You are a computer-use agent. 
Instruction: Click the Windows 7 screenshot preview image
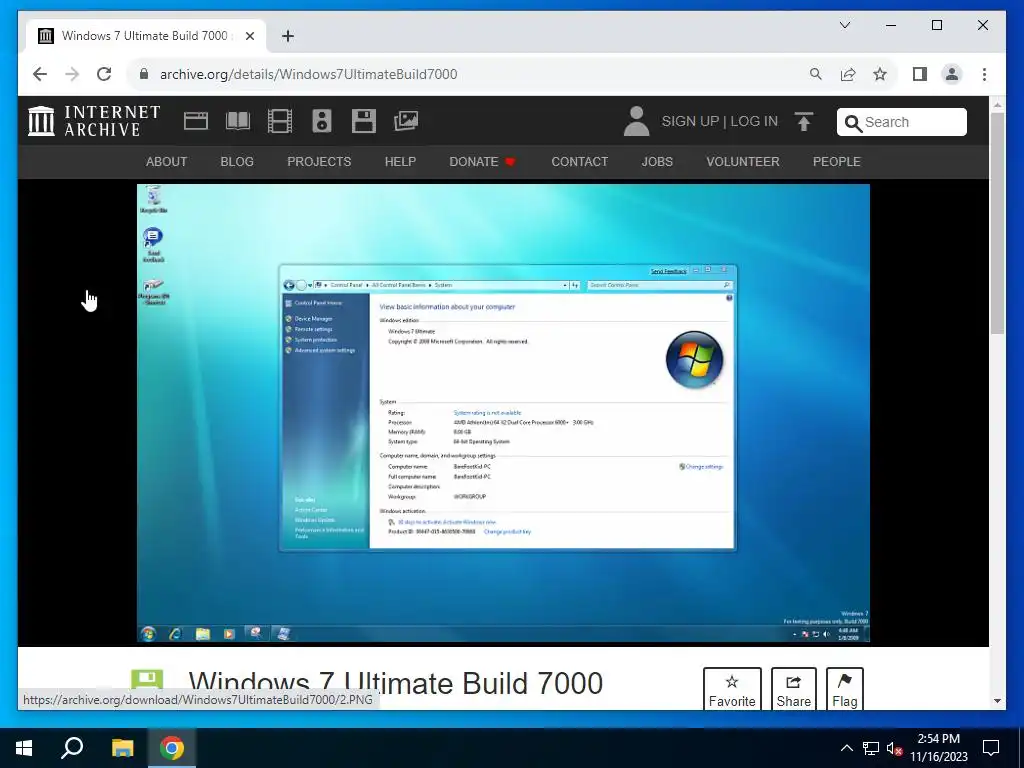[x=503, y=413]
